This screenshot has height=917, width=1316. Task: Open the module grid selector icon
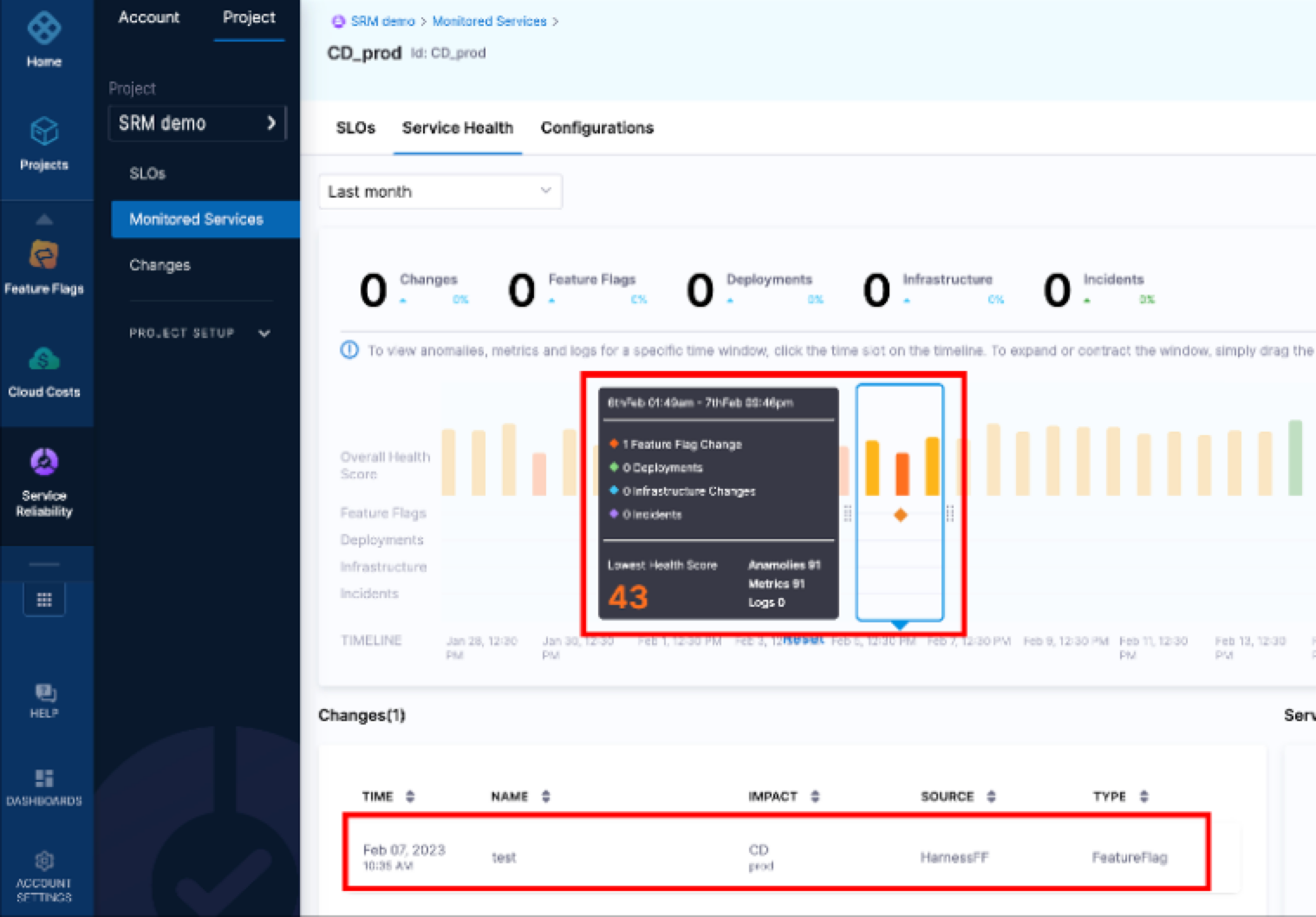[x=44, y=600]
